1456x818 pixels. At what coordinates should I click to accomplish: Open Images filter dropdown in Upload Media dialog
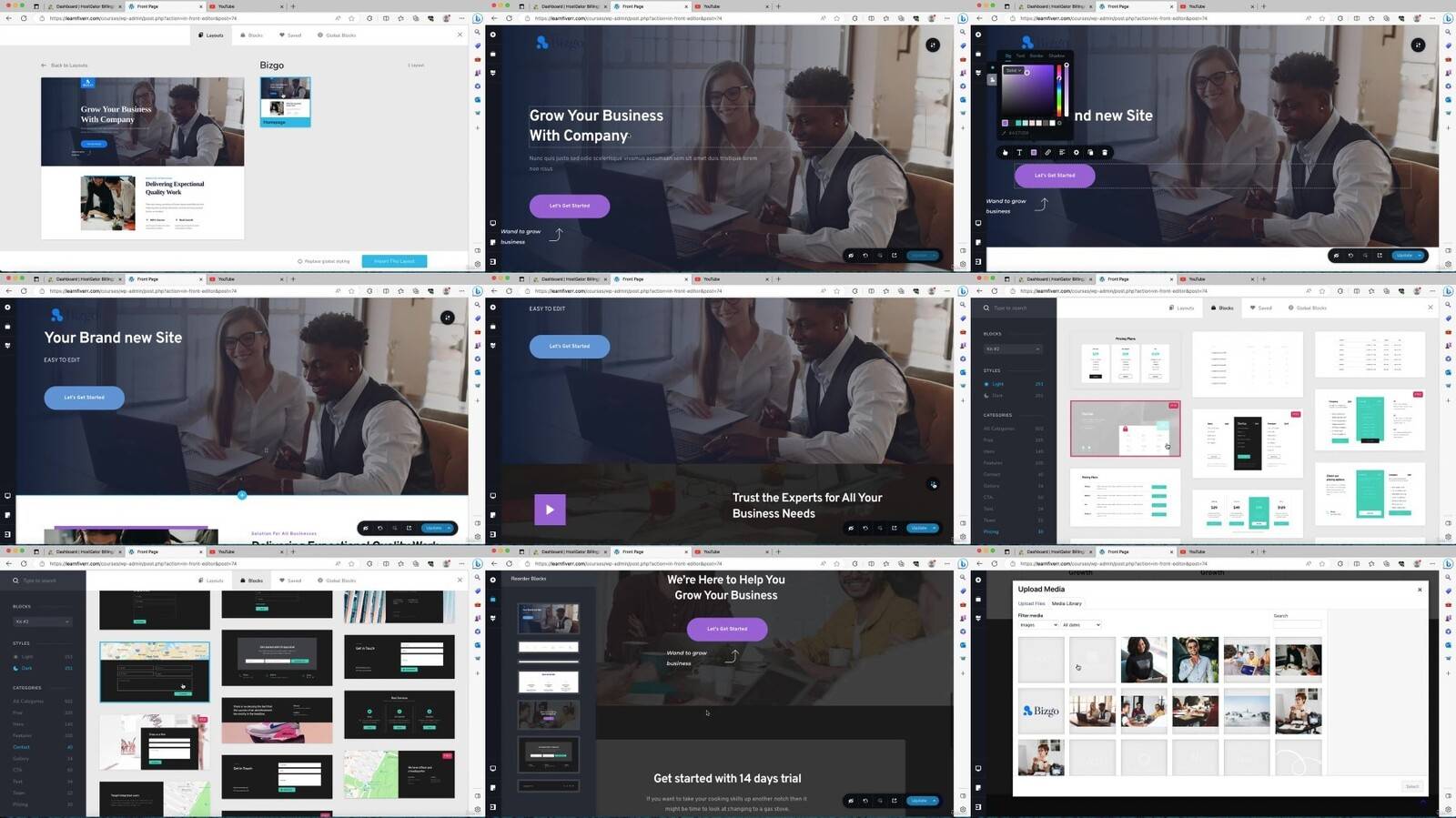tap(1037, 625)
